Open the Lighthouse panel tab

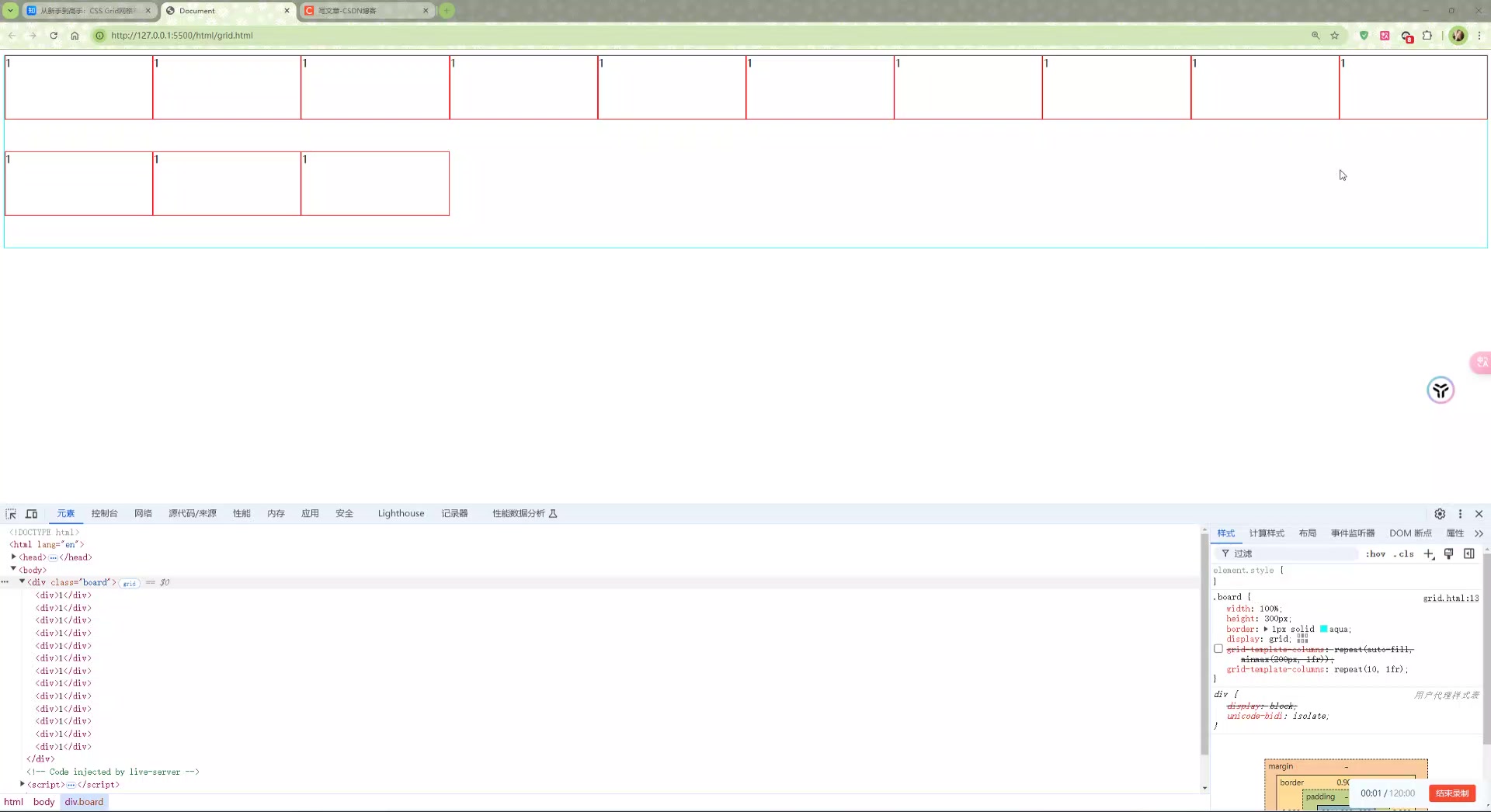401,513
